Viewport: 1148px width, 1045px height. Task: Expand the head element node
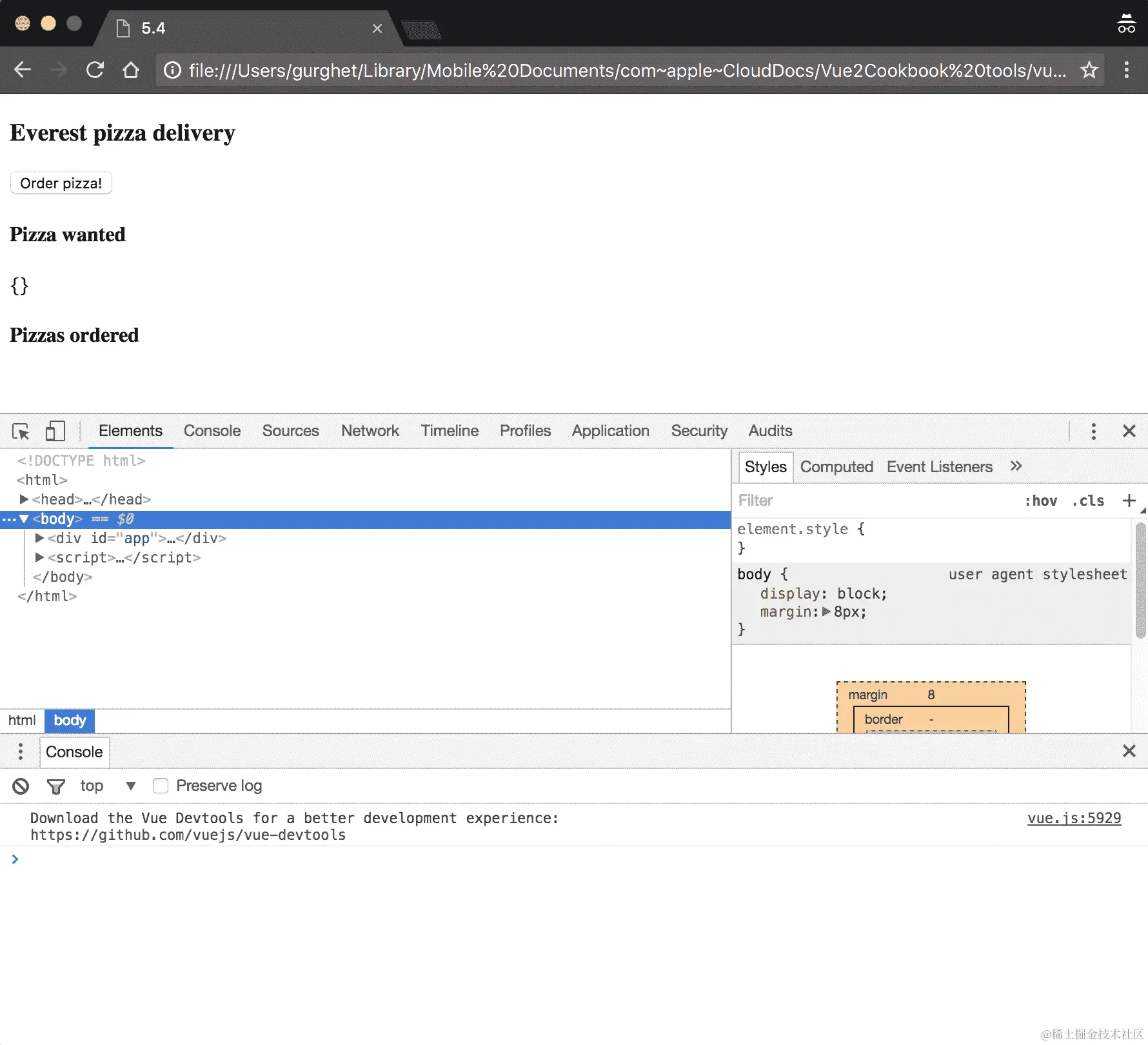(x=24, y=499)
